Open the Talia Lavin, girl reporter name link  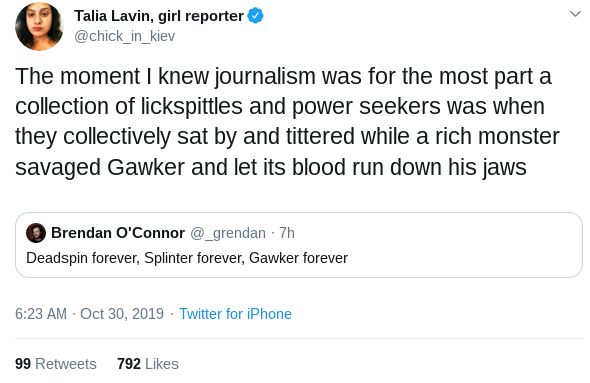tap(159, 16)
